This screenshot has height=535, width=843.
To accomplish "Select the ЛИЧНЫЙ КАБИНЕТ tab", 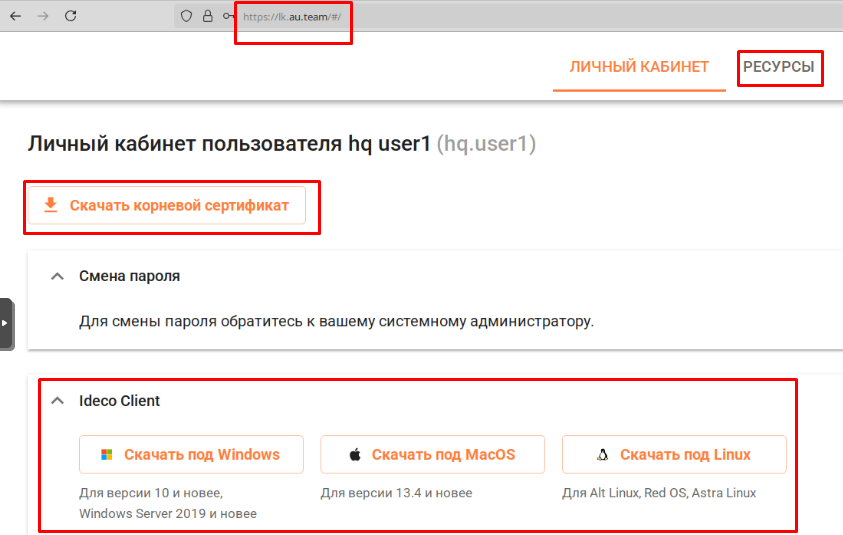I will (x=639, y=67).
